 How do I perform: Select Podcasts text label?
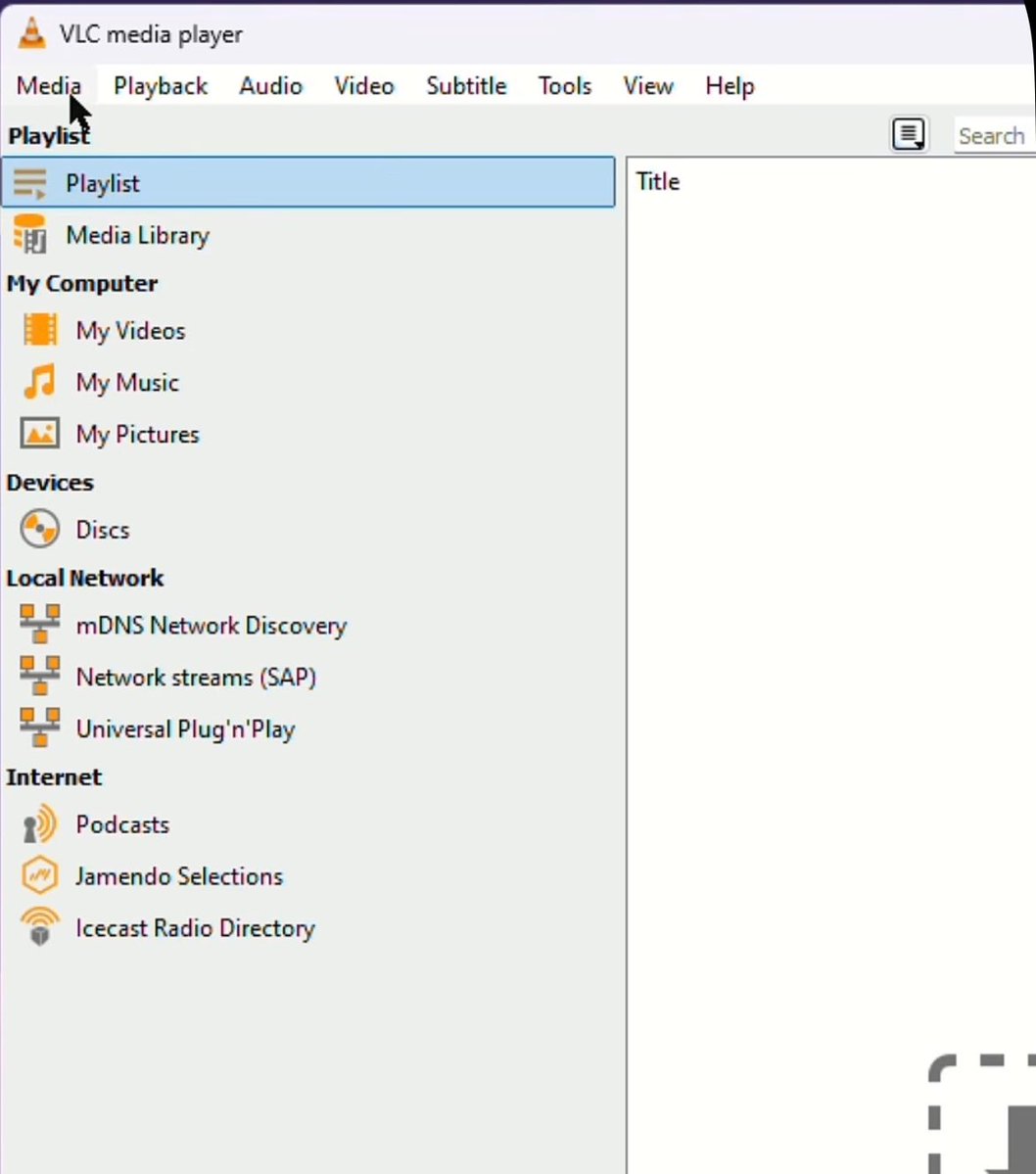122,825
